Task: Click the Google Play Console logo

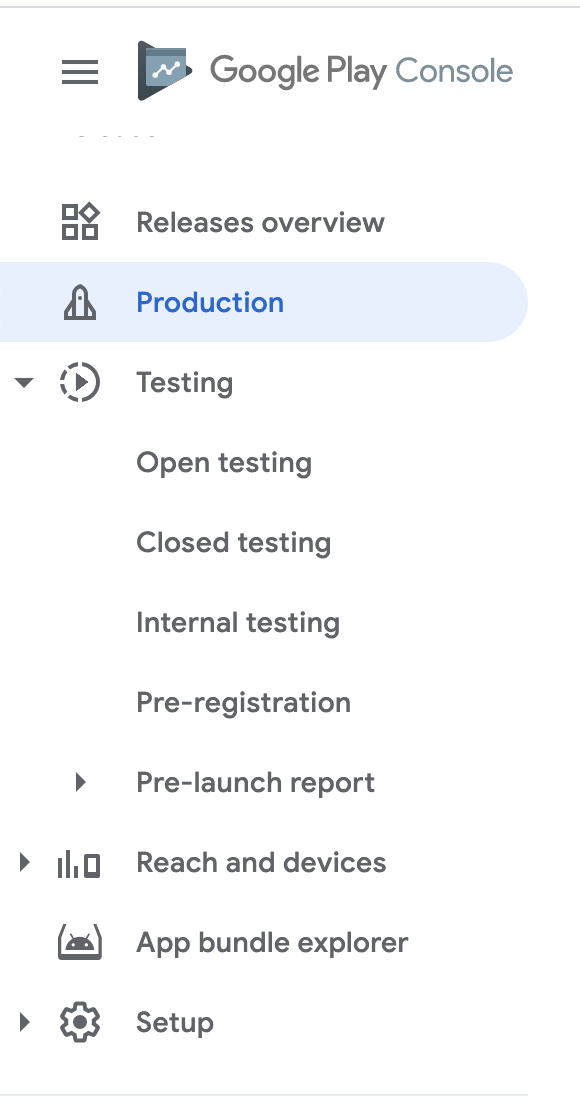Action: point(325,71)
